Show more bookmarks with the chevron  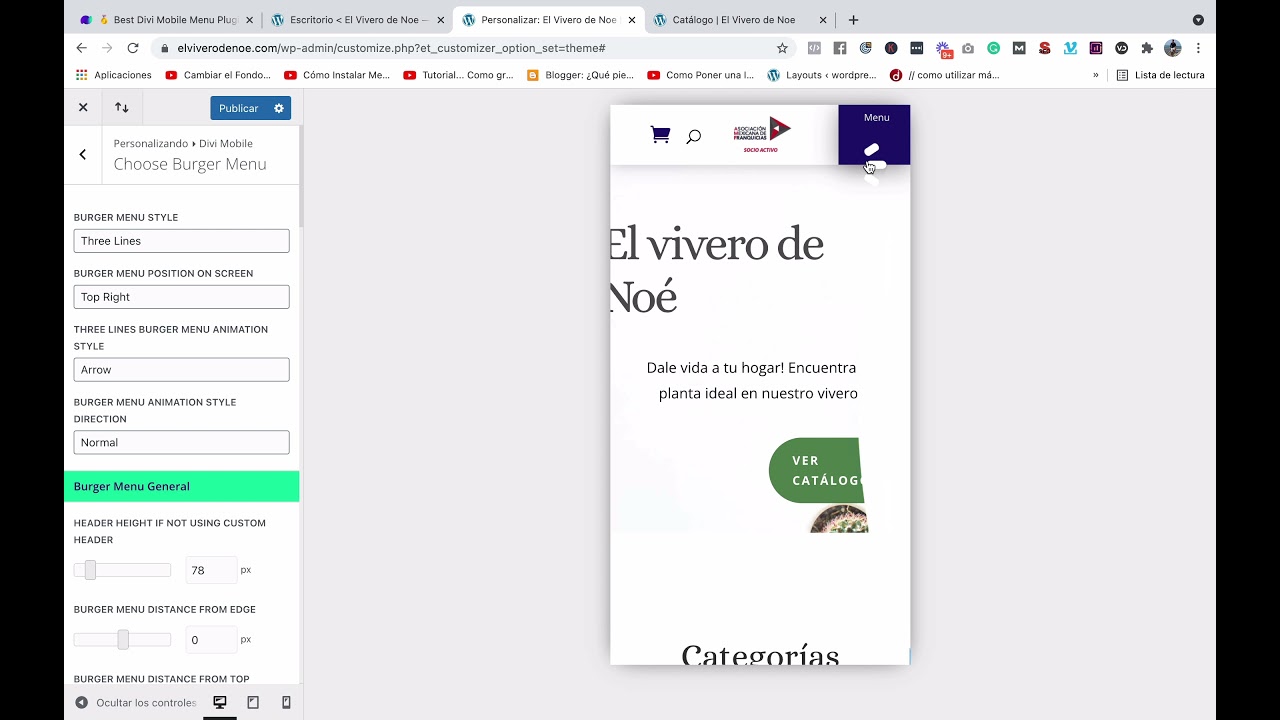(1096, 75)
